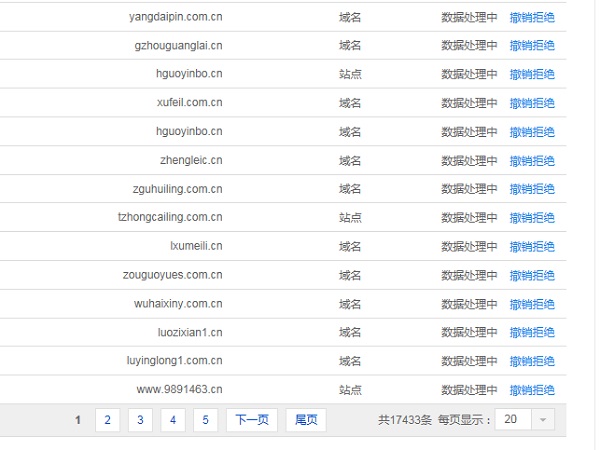The width and height of the screenshot is (600, 450).
Task: Click 撤销拒绝 for luyinglong1.com.cn
Action: coord(532,361)
